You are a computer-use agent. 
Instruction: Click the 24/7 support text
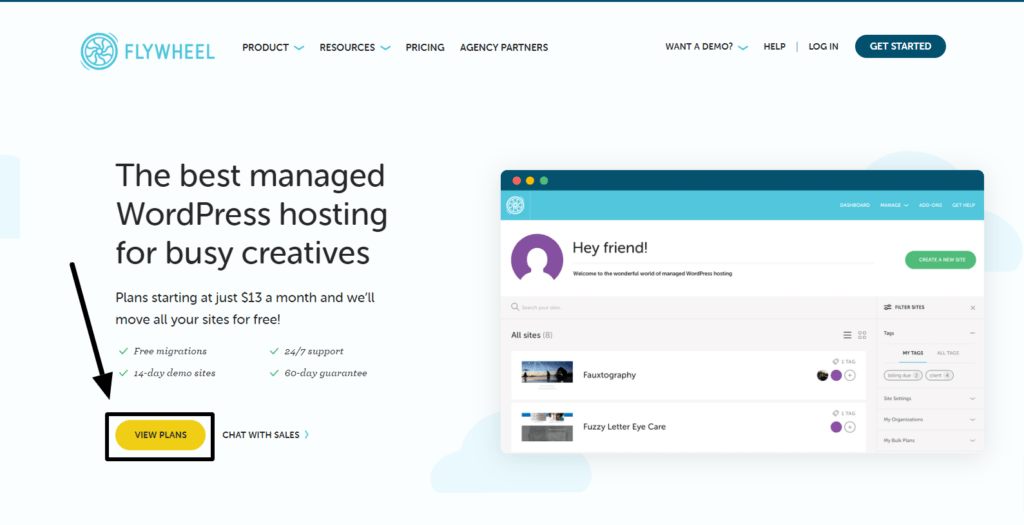click(313, 351)
